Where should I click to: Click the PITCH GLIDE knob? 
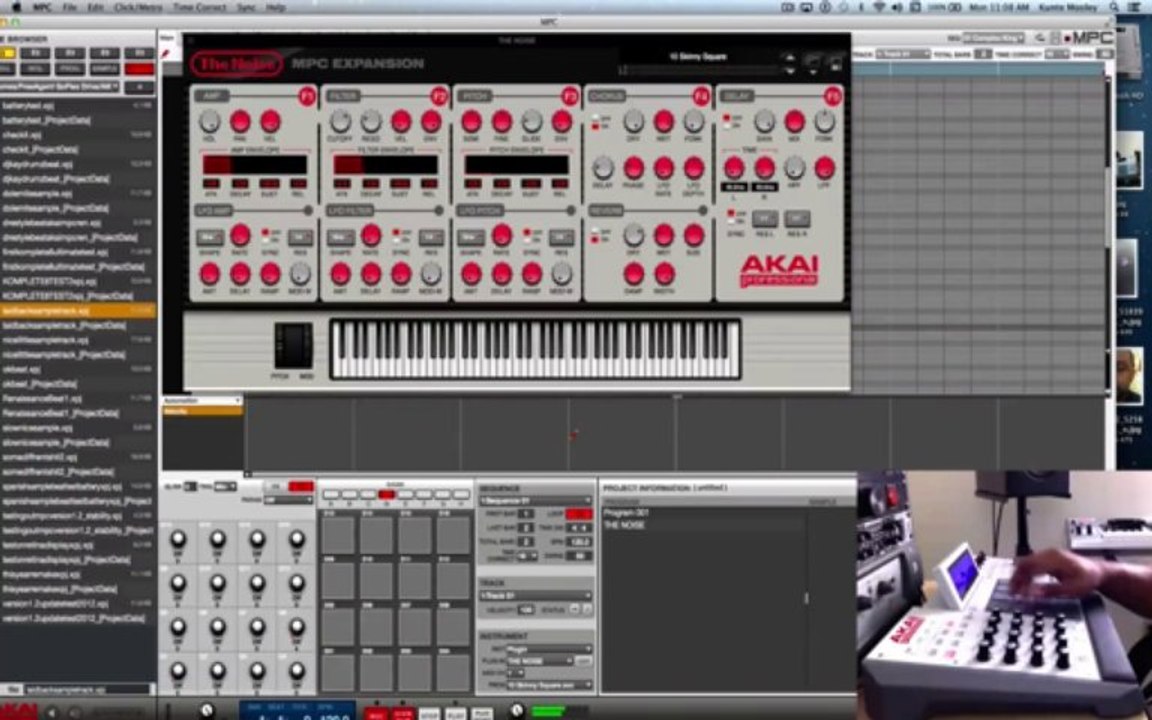[x=532, y=121]
